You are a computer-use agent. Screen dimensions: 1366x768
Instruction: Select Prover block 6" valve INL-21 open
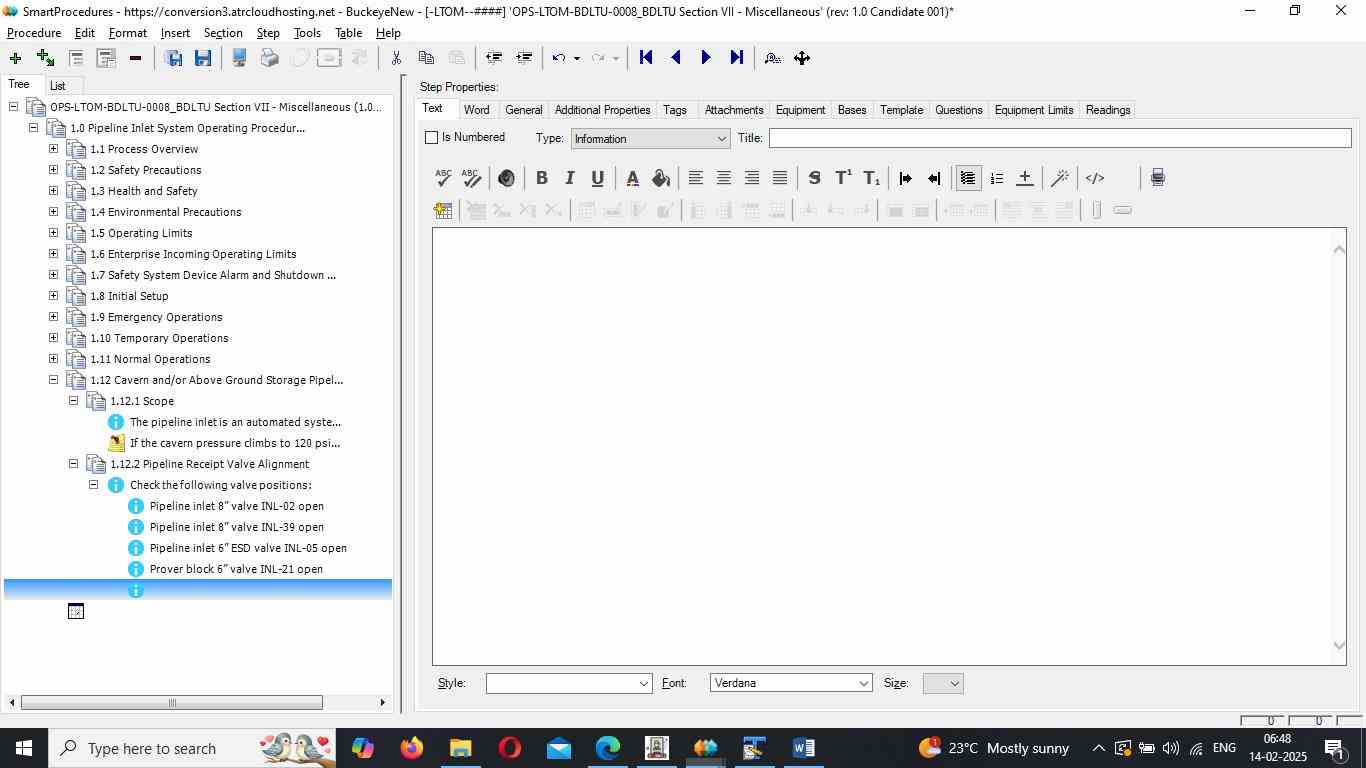pyautogui.click(x=236, y=569)
